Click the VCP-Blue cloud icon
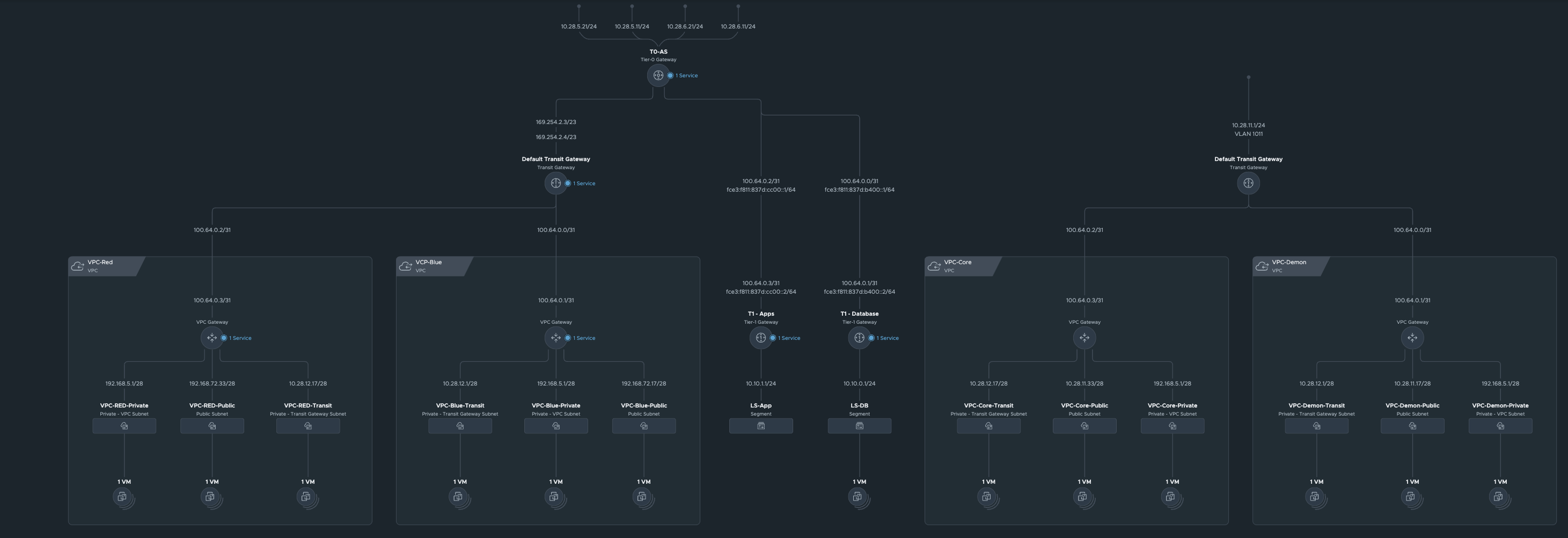 [405, 265]
